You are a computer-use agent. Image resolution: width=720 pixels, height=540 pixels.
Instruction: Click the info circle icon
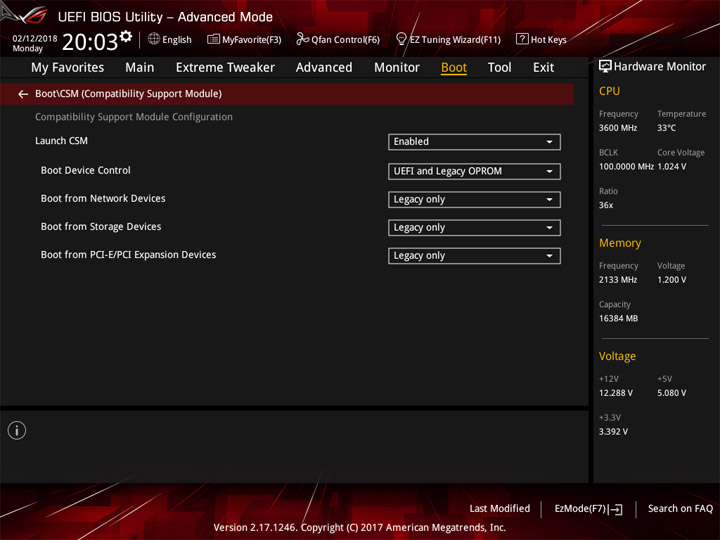click(17, 430)
